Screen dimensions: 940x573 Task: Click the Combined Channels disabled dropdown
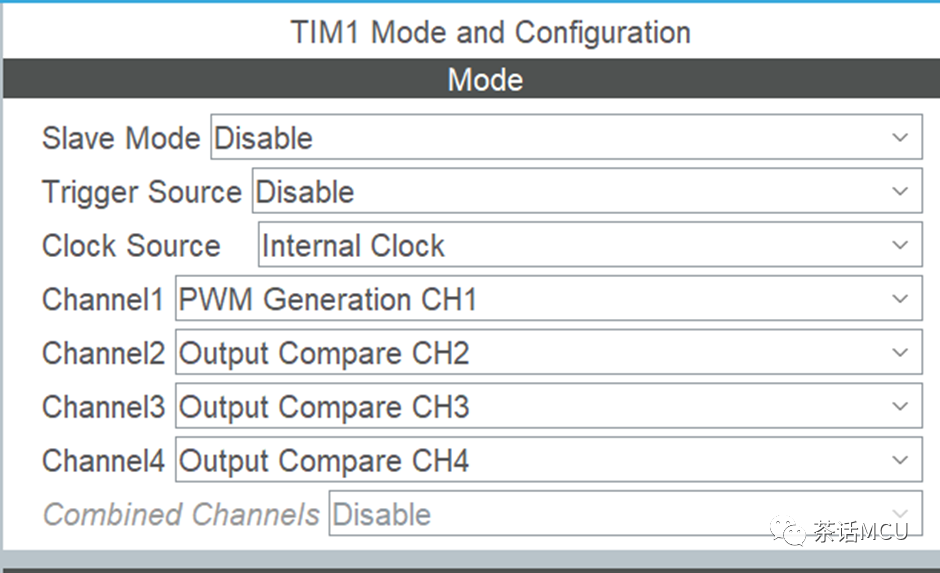[625, 513]
